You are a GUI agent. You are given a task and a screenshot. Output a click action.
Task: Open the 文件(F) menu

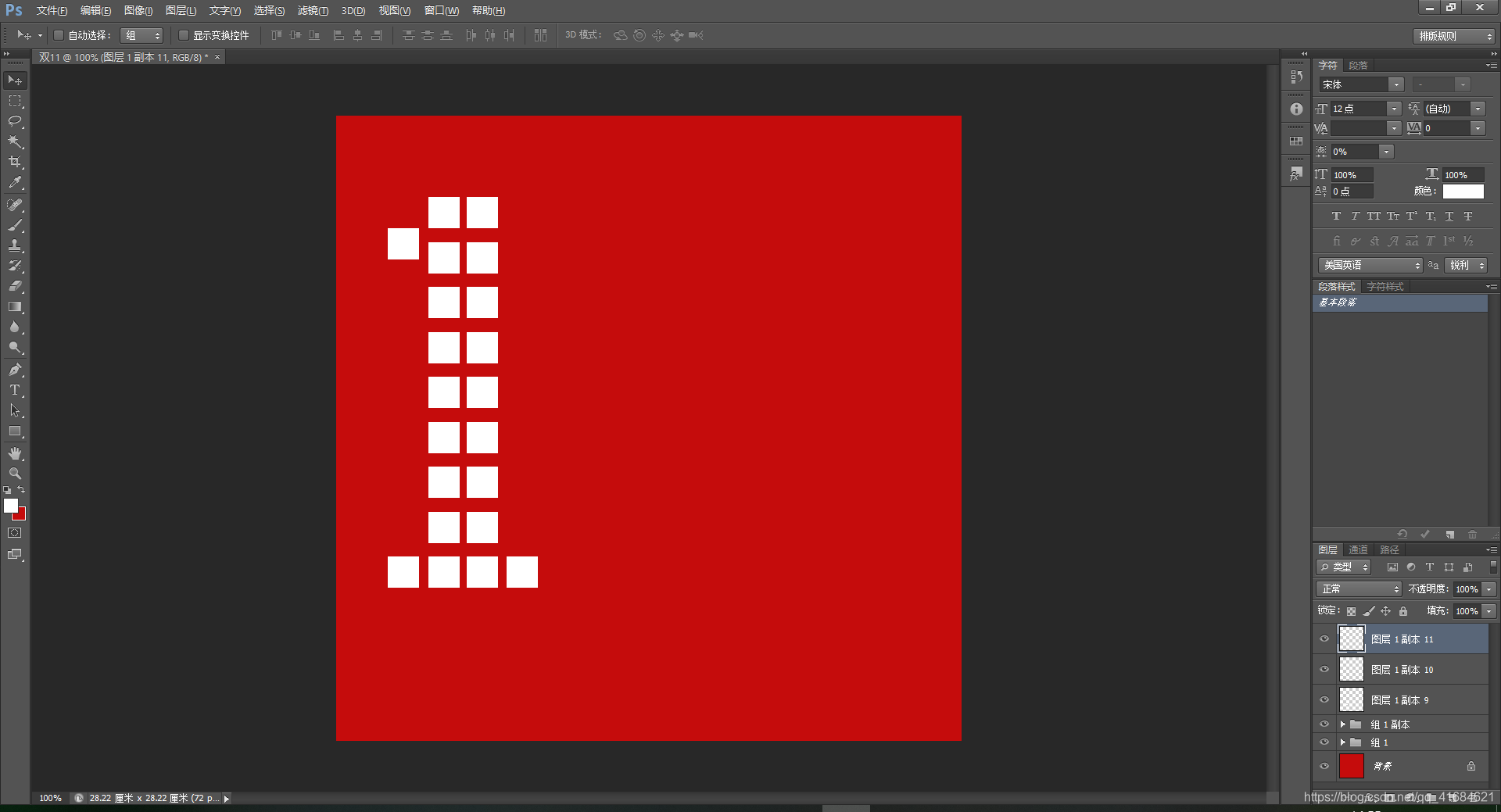[x=52, y=11]
